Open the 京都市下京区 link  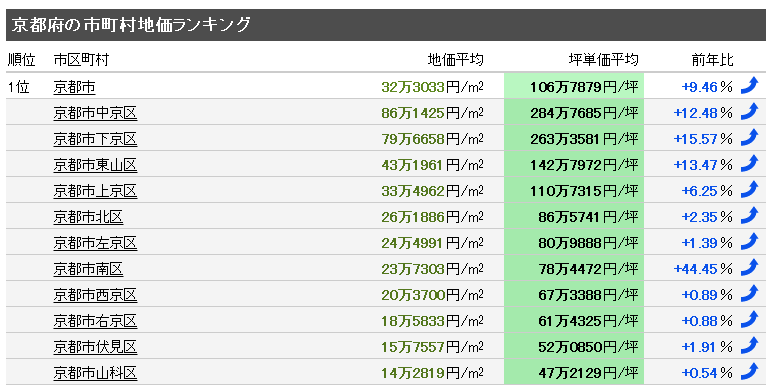point(95,140)
